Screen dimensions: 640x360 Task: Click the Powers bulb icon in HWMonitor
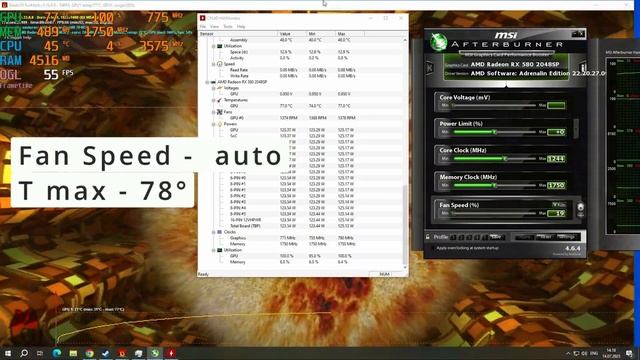tap(220, 124)
